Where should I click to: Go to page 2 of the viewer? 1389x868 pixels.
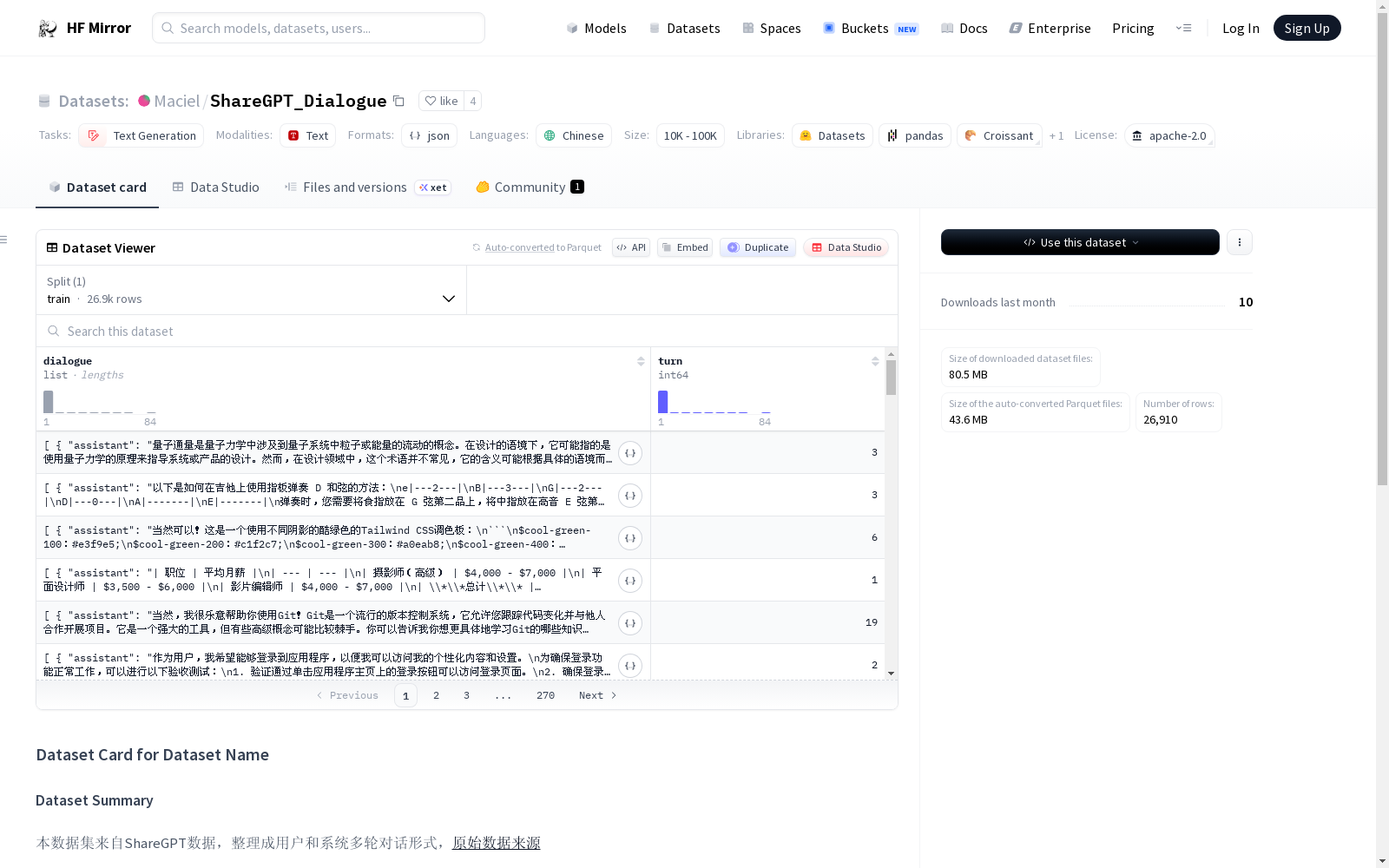[x=436, y=695]
